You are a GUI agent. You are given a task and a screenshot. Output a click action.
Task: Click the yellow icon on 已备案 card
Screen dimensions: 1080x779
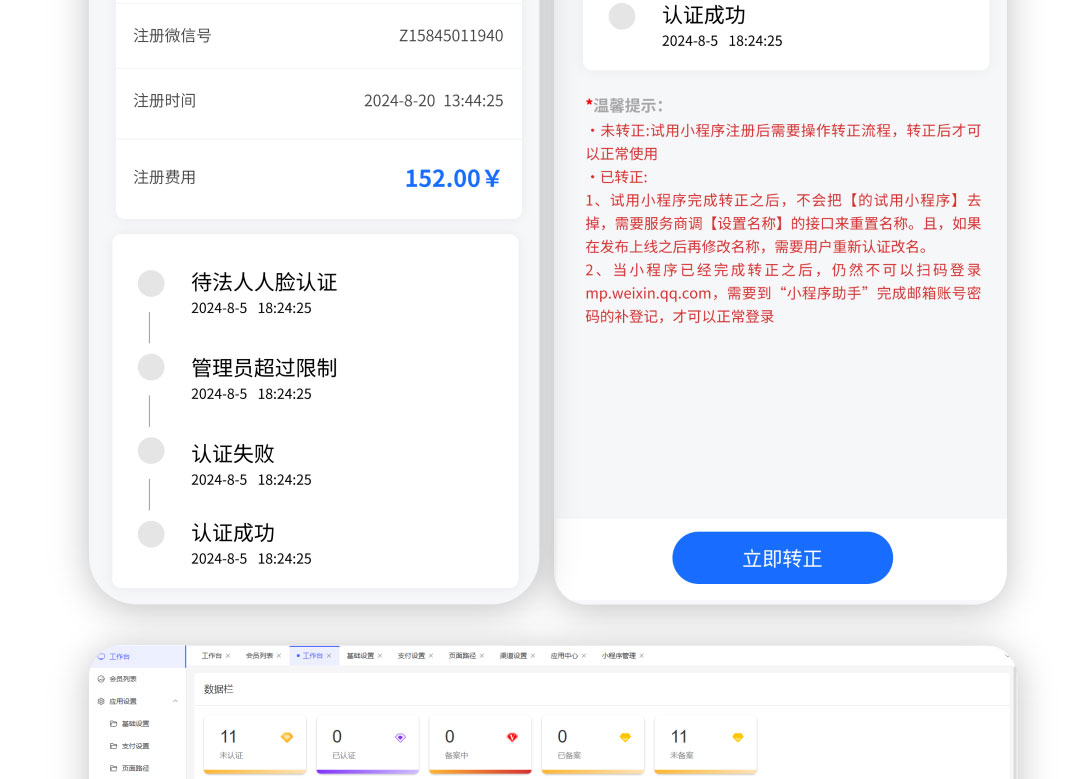point(625,738)
